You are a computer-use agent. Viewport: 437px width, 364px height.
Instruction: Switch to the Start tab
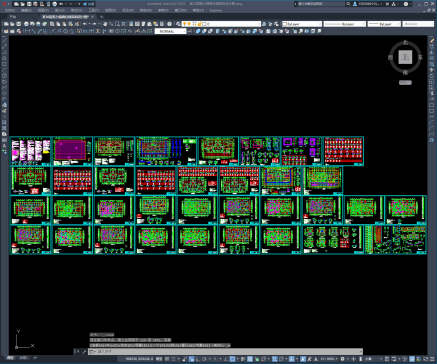13,17
